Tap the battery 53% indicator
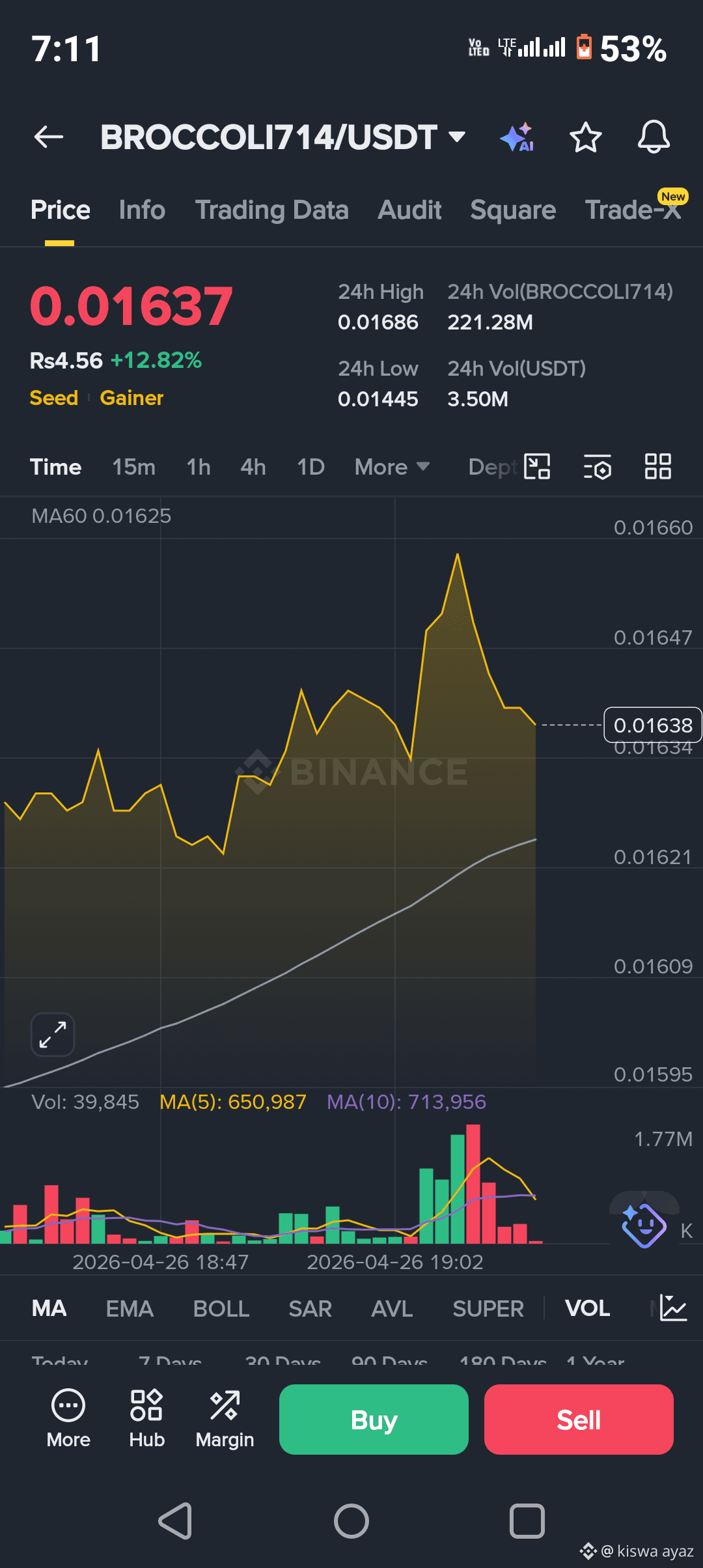This screenshot has height=1568, width=703. (622, 49)
